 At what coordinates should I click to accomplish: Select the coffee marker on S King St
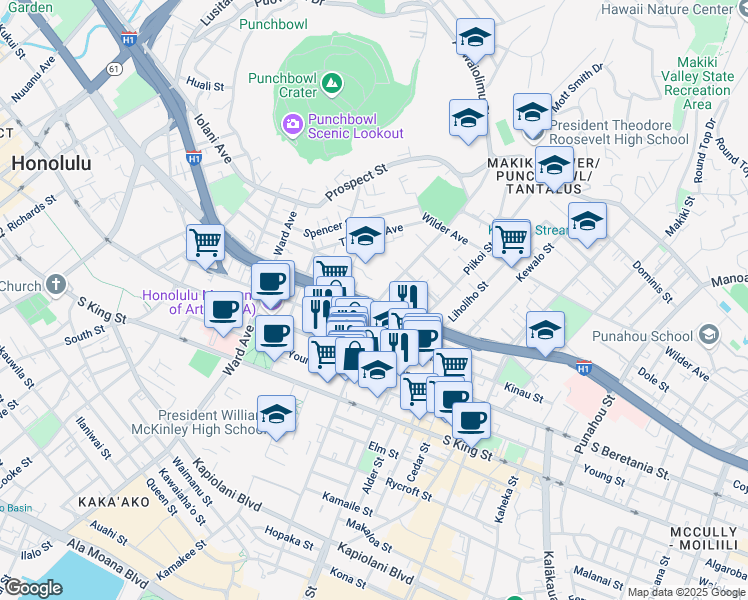click(x=471, y=422)
